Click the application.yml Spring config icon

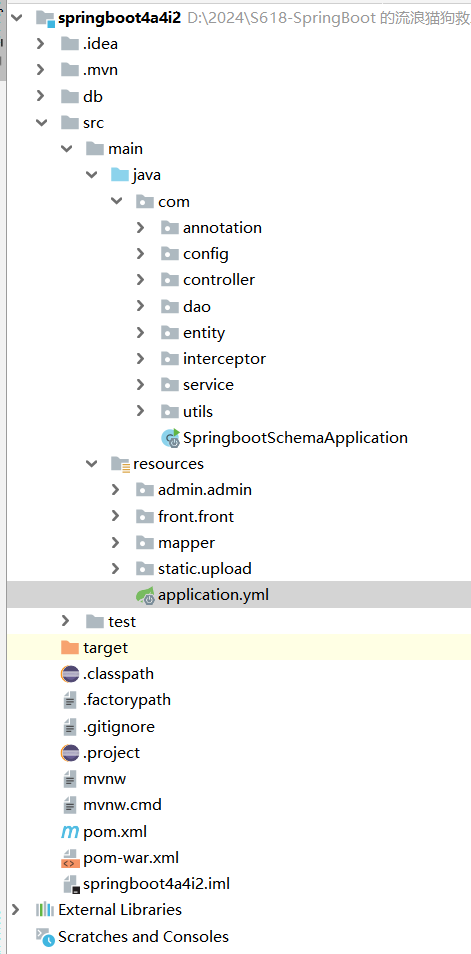(x=145, y=595)
